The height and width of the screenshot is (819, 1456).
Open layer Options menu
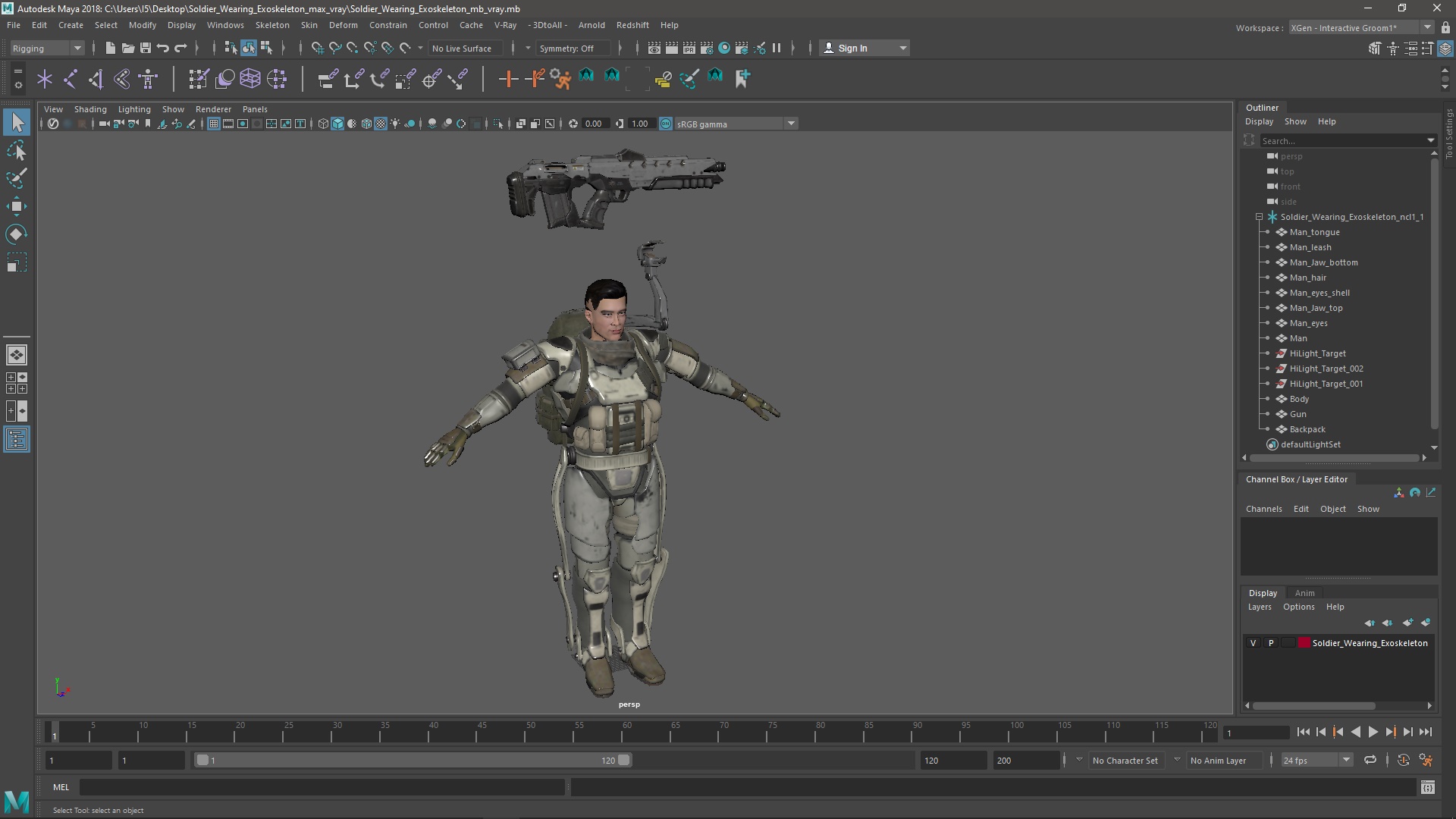pyautogui.click(x=1298, y=607)
